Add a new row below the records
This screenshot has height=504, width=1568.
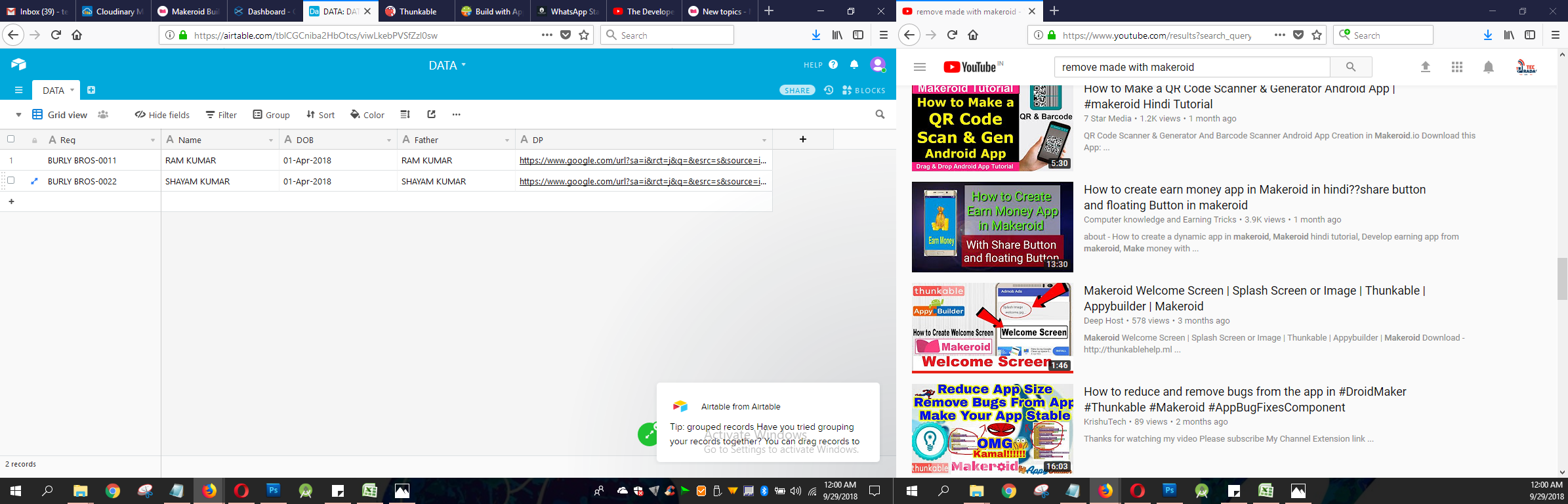point(11,201)
